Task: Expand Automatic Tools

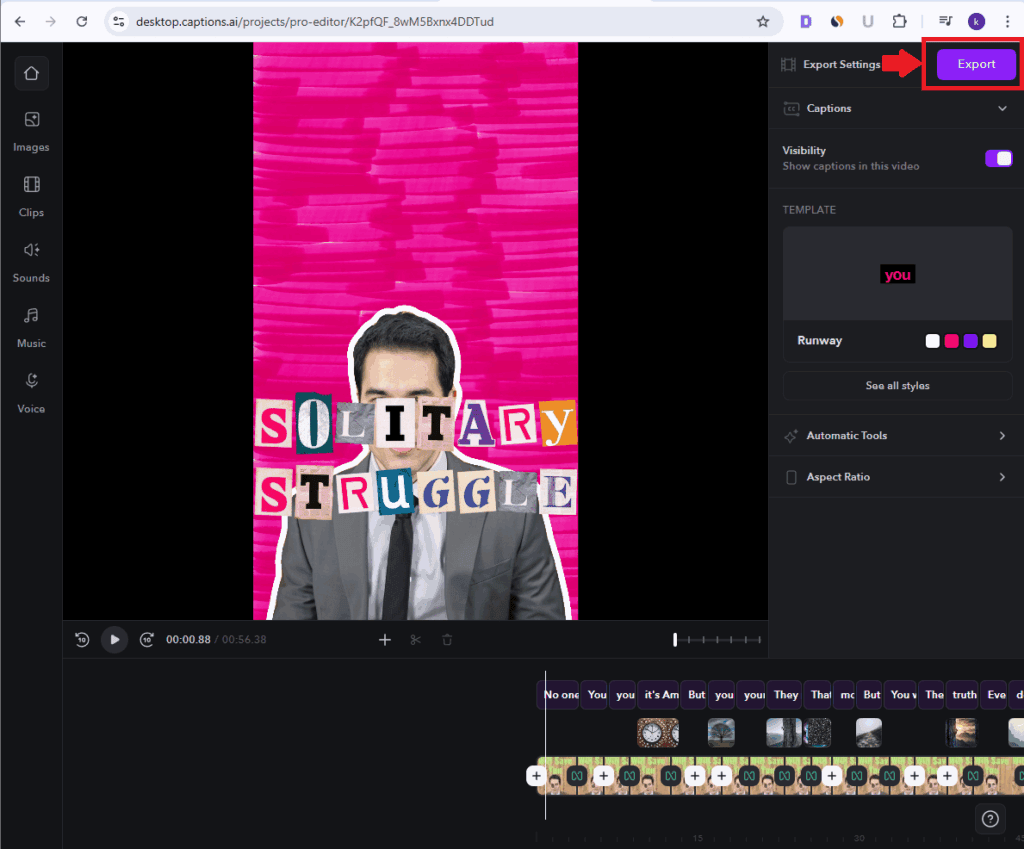Action: click(x=896, y=436)
